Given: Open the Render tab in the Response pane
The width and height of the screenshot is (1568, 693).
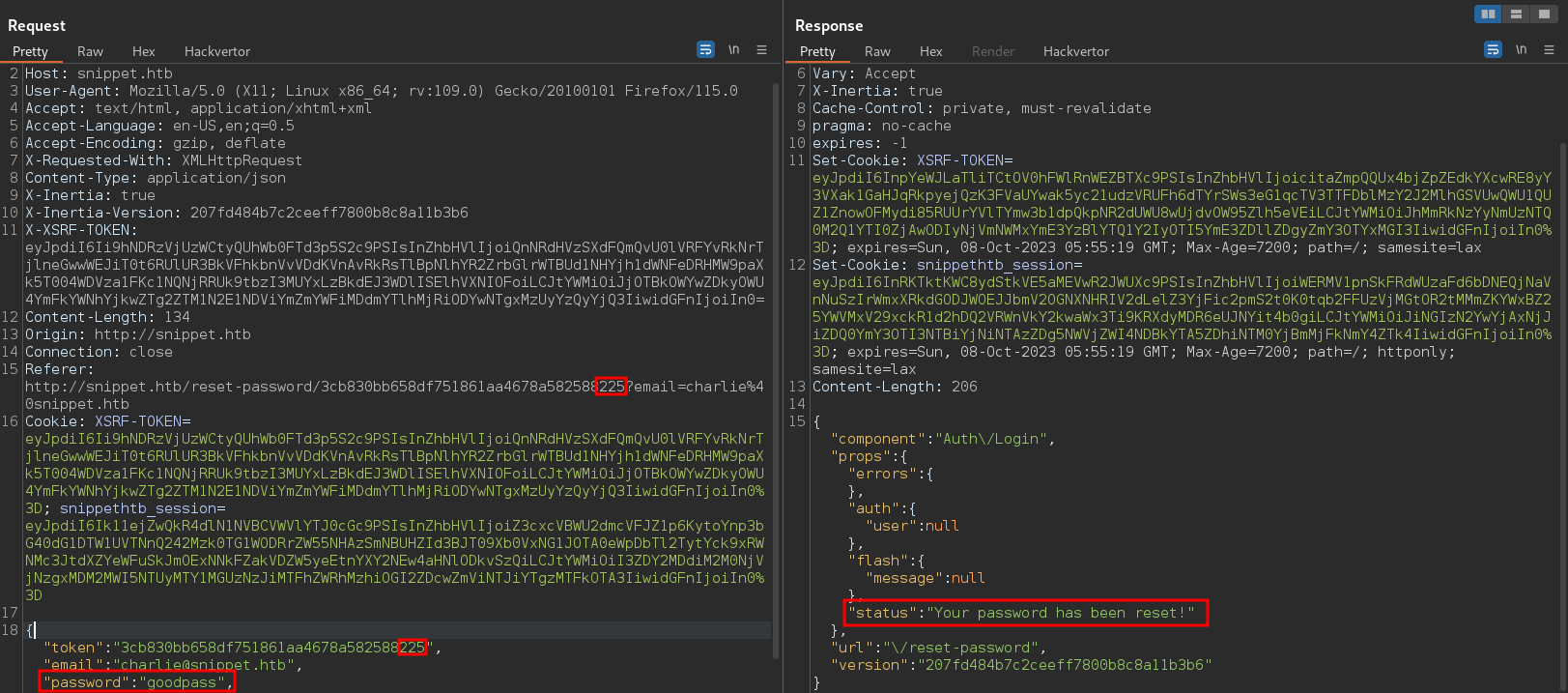Looking at the screenshot, I should (993, 51).
